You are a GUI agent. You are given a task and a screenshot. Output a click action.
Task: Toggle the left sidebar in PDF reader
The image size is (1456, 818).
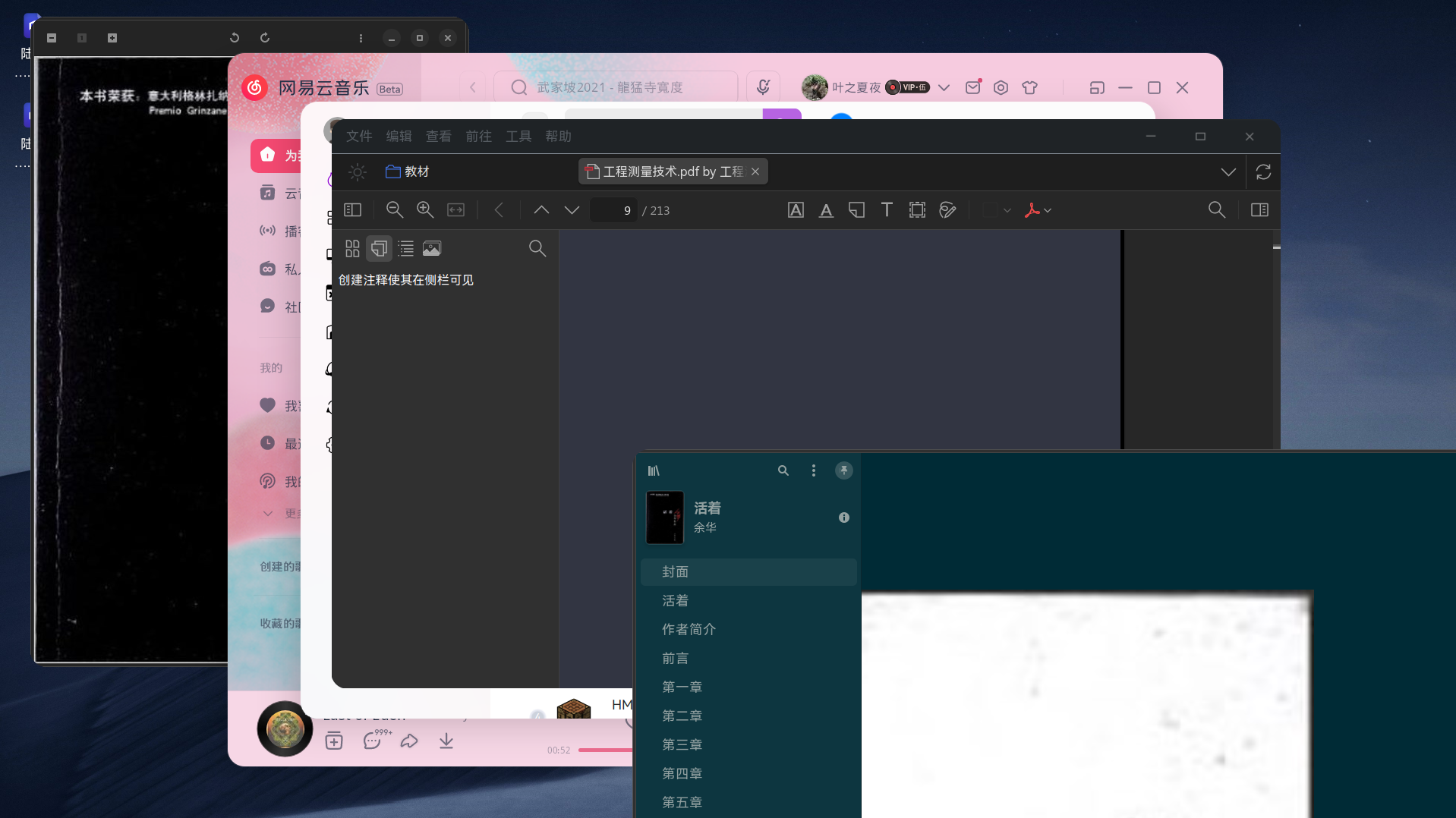tap(352, 210)
